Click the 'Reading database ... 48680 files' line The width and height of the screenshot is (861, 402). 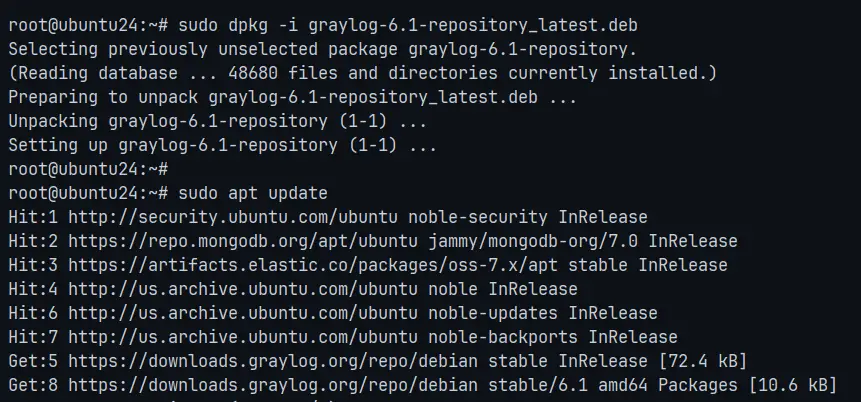tap(363, 73)
